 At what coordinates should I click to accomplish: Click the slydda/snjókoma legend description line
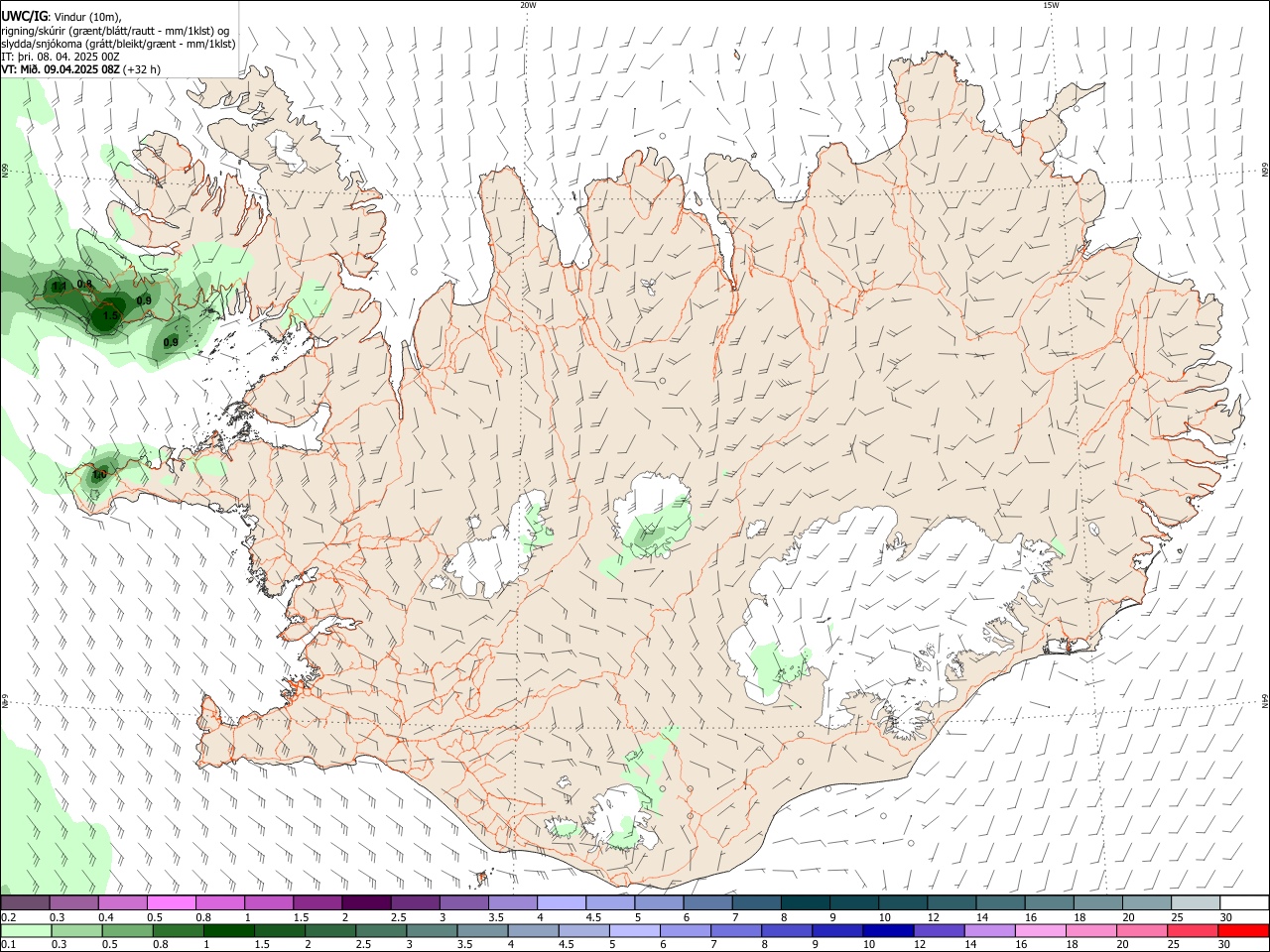click(x=118, y=44)
